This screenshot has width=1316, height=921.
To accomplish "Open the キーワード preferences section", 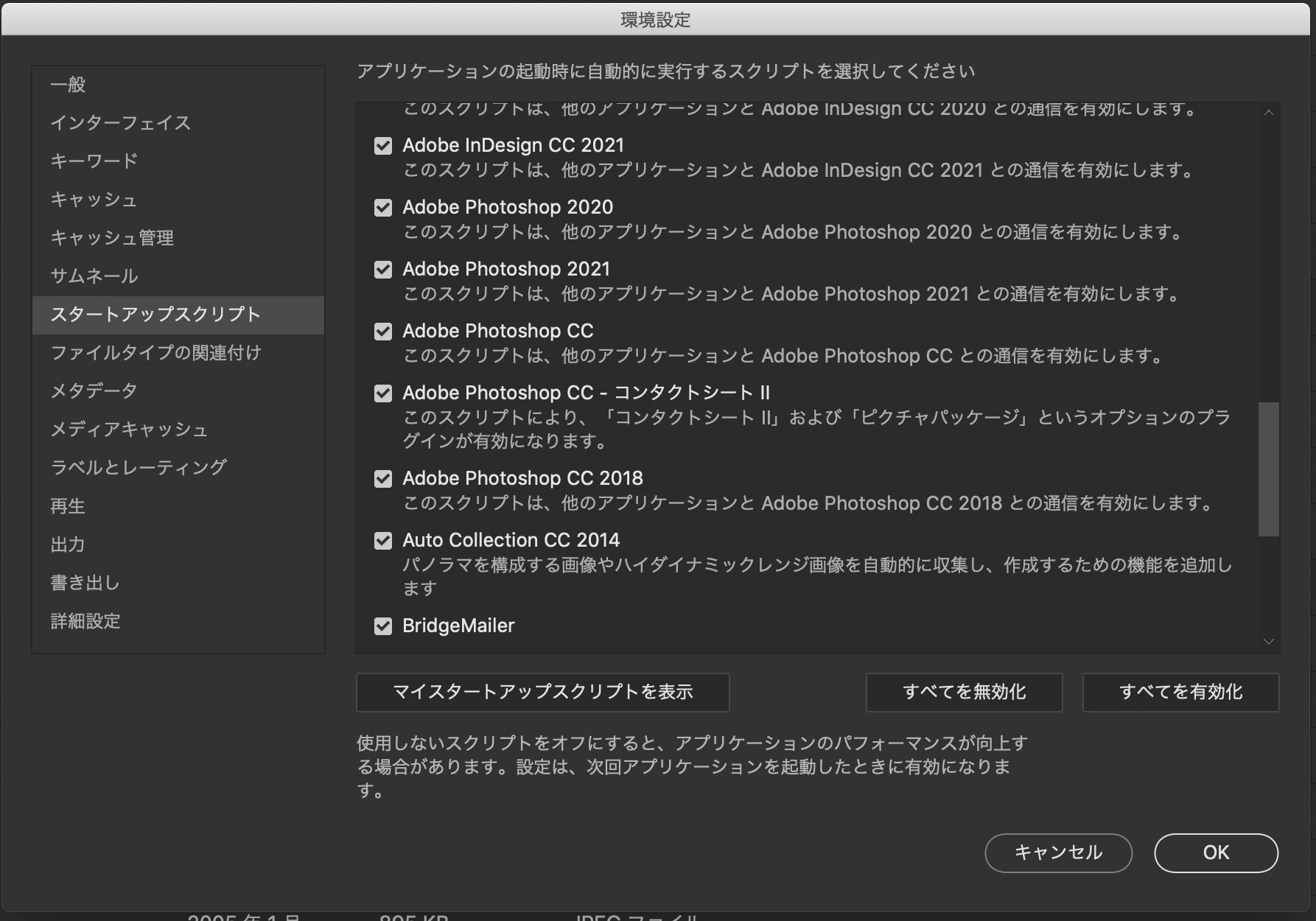I will (178, 161).
